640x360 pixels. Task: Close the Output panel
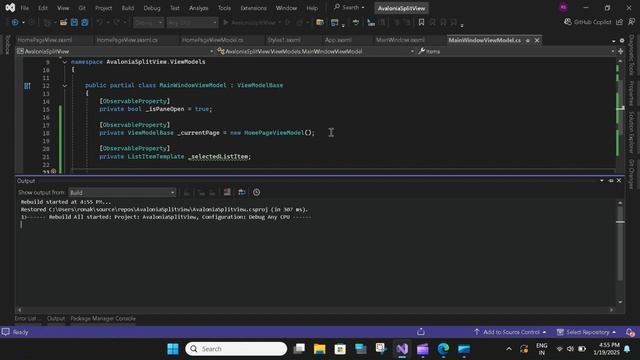619,180
